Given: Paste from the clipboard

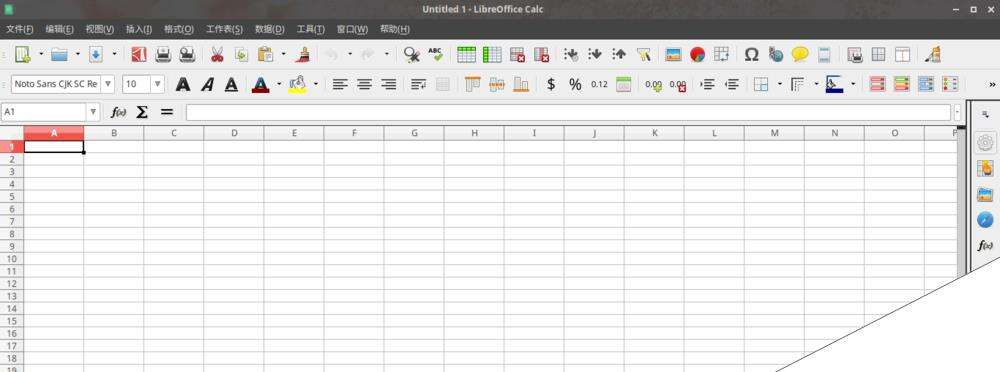Looking at the screenshot, I should pos(265,55).
